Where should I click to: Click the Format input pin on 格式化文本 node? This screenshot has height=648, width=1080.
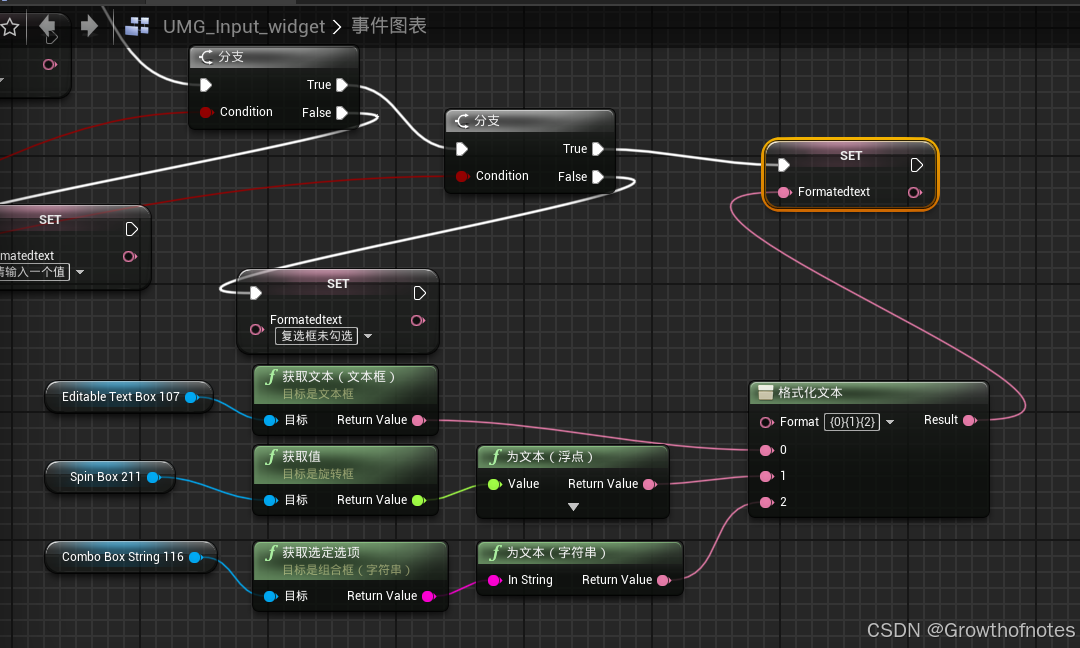pyautogui.click(x=767, y=422)
